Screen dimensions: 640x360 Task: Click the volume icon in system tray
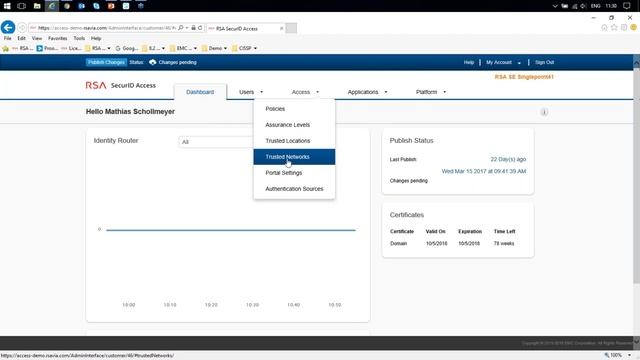pyautogui.click(x=583, y=6)
